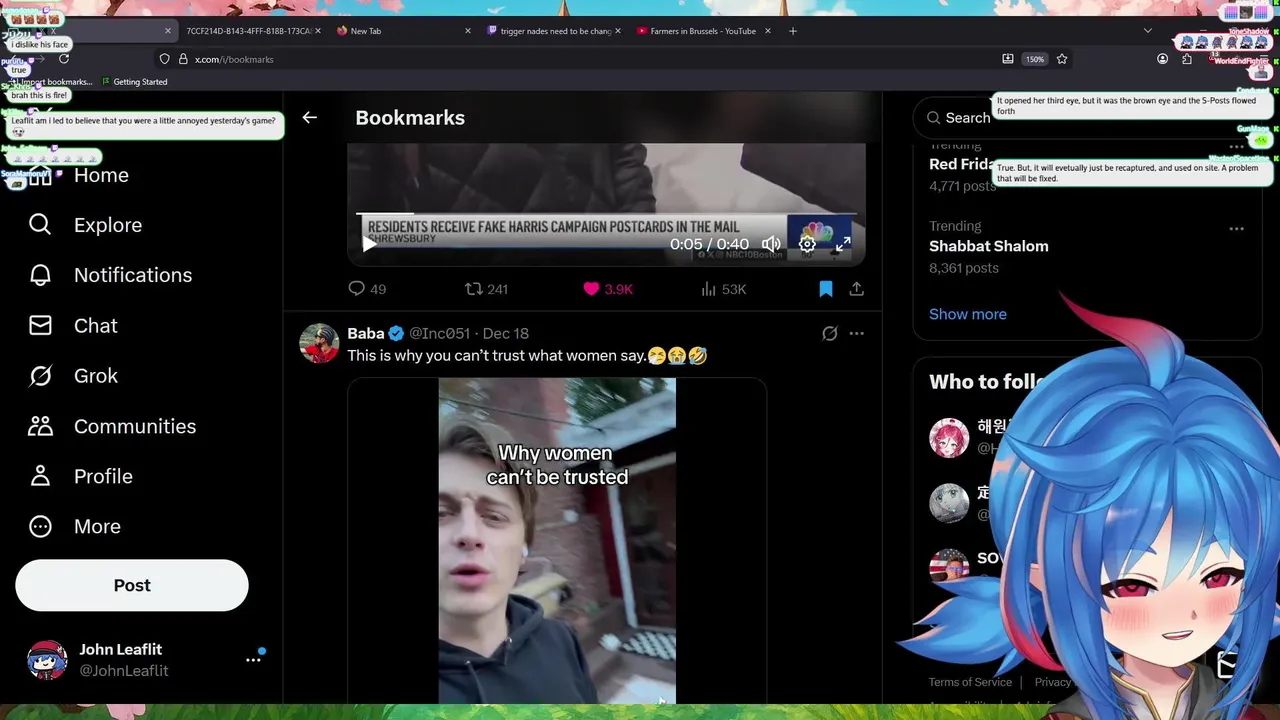Click the video progress bar
The height and width of the screenshot is (720, 1280).
(x=606, y=213)
